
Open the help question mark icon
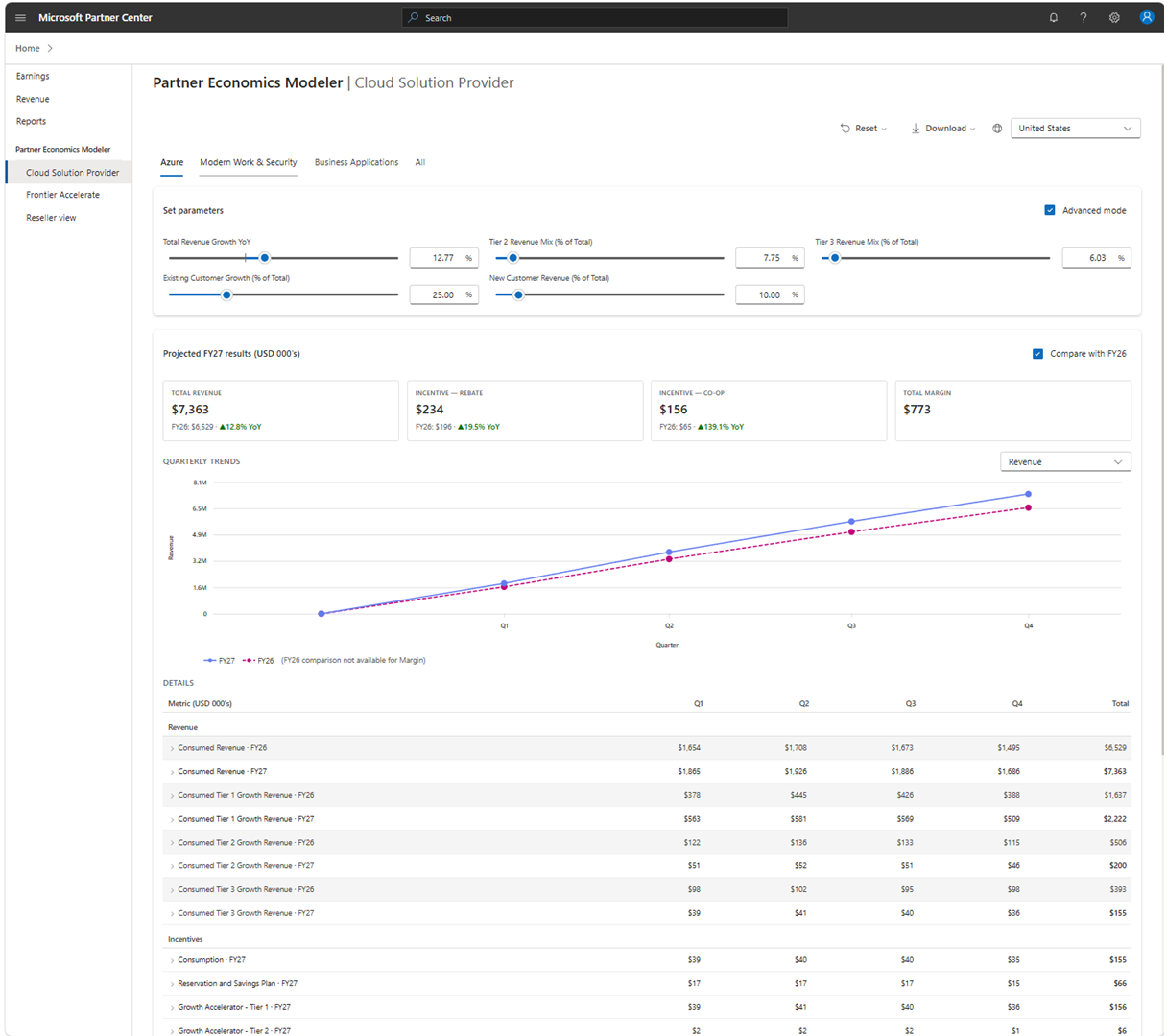[1084, 17]
